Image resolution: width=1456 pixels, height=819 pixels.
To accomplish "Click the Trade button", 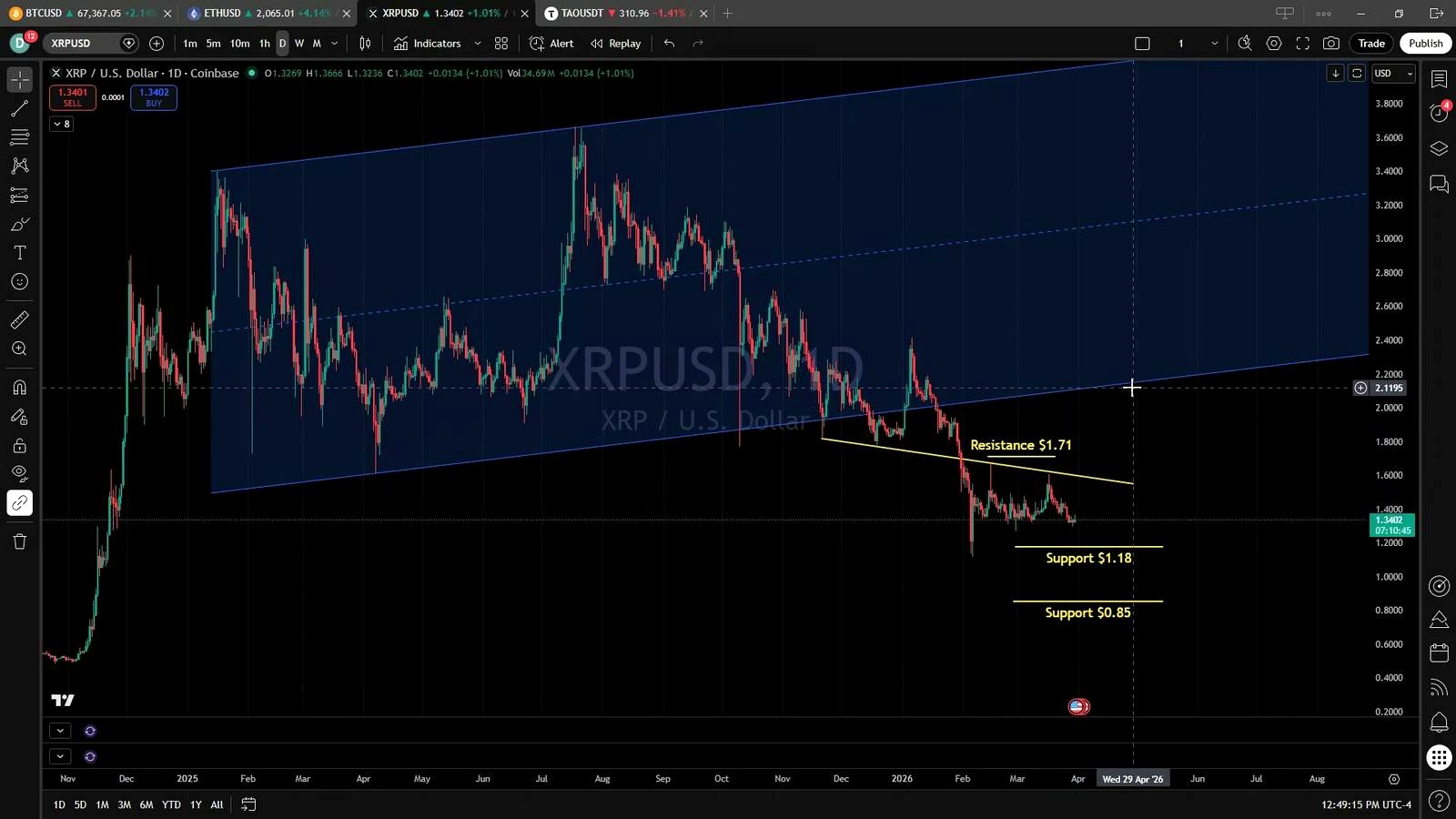I will (1371, 43).
